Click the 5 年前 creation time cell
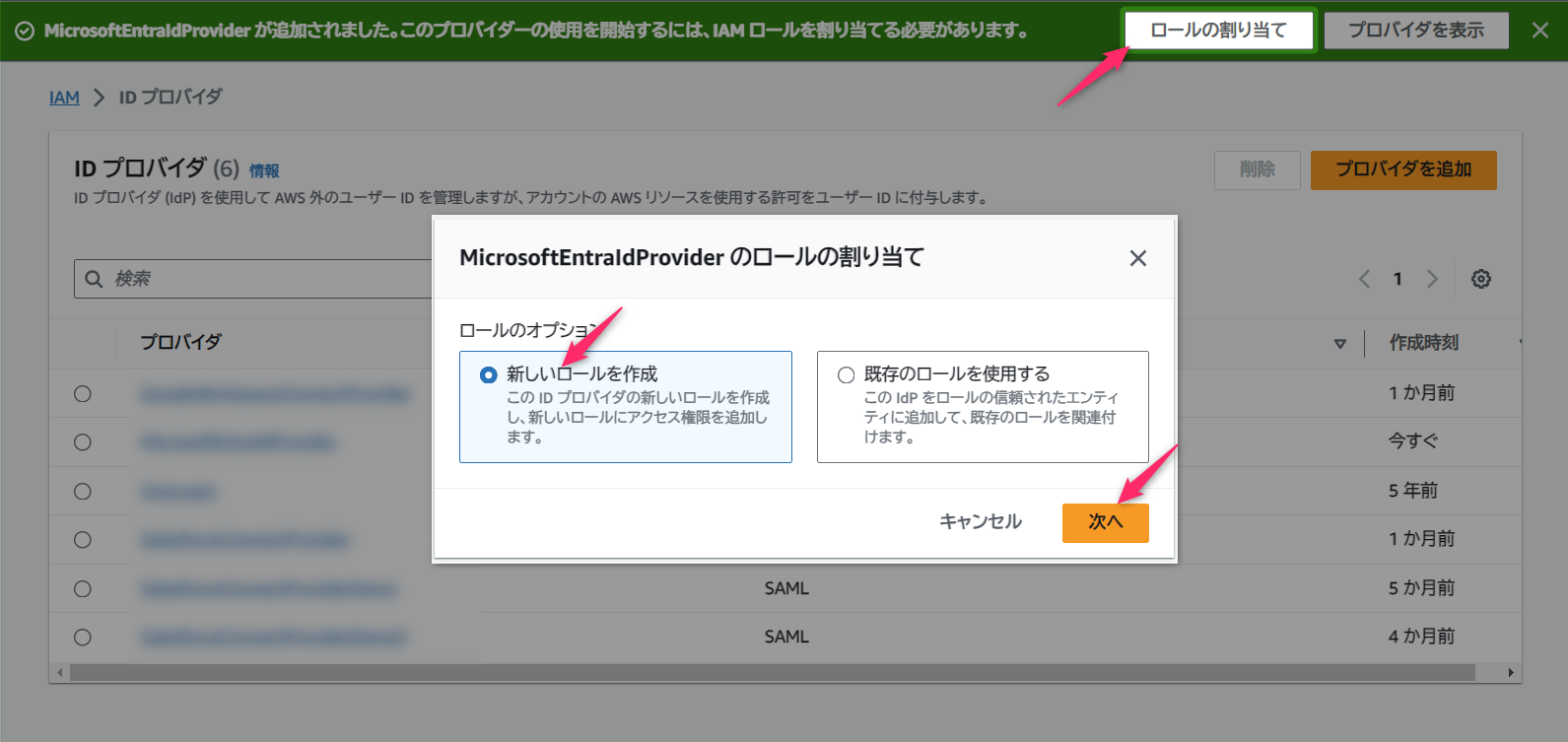This screenshot has width=1568, height=742. coord(1413,491)
